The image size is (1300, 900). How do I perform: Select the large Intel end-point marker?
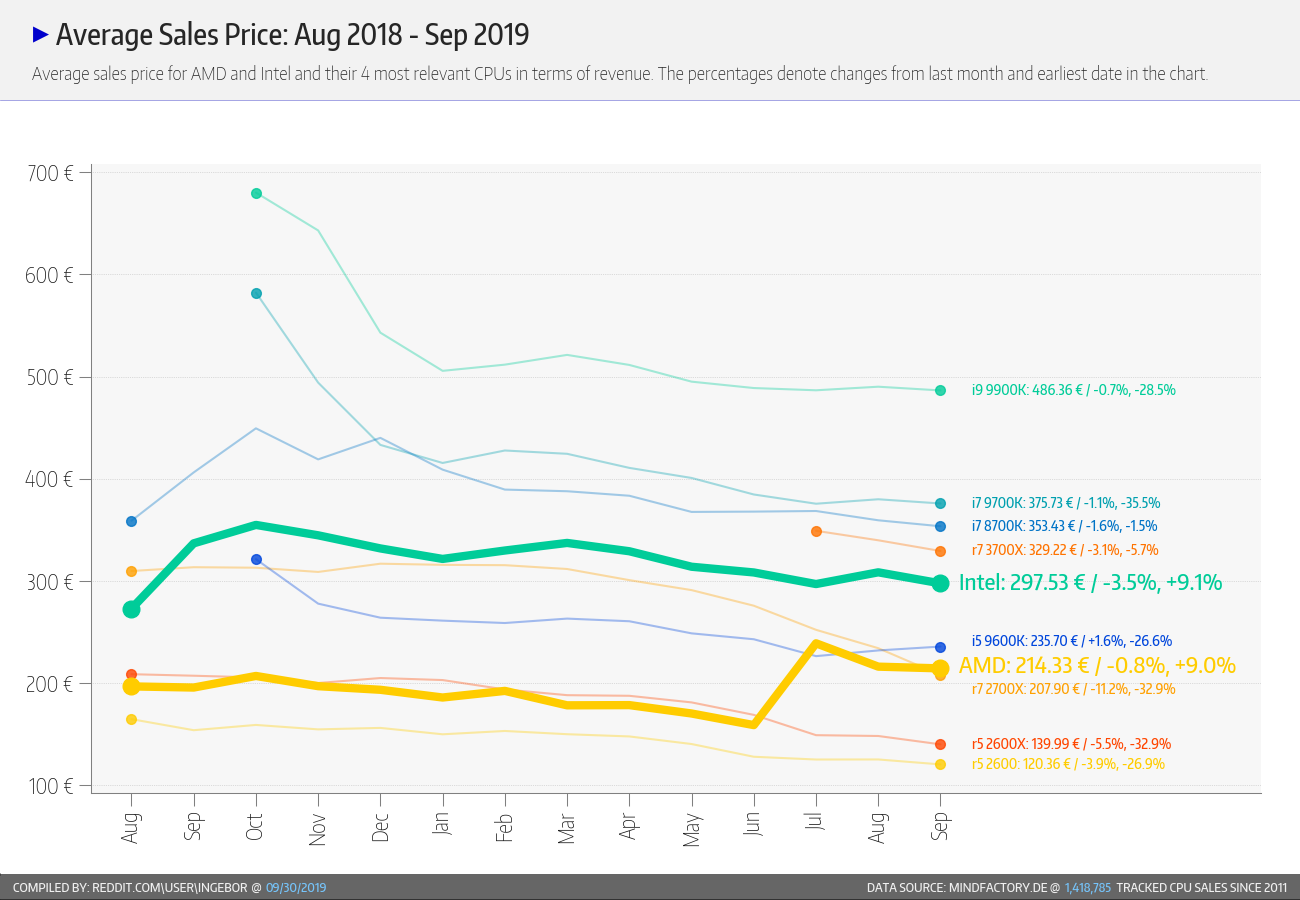pyautogui.click(x=940, y=583)
